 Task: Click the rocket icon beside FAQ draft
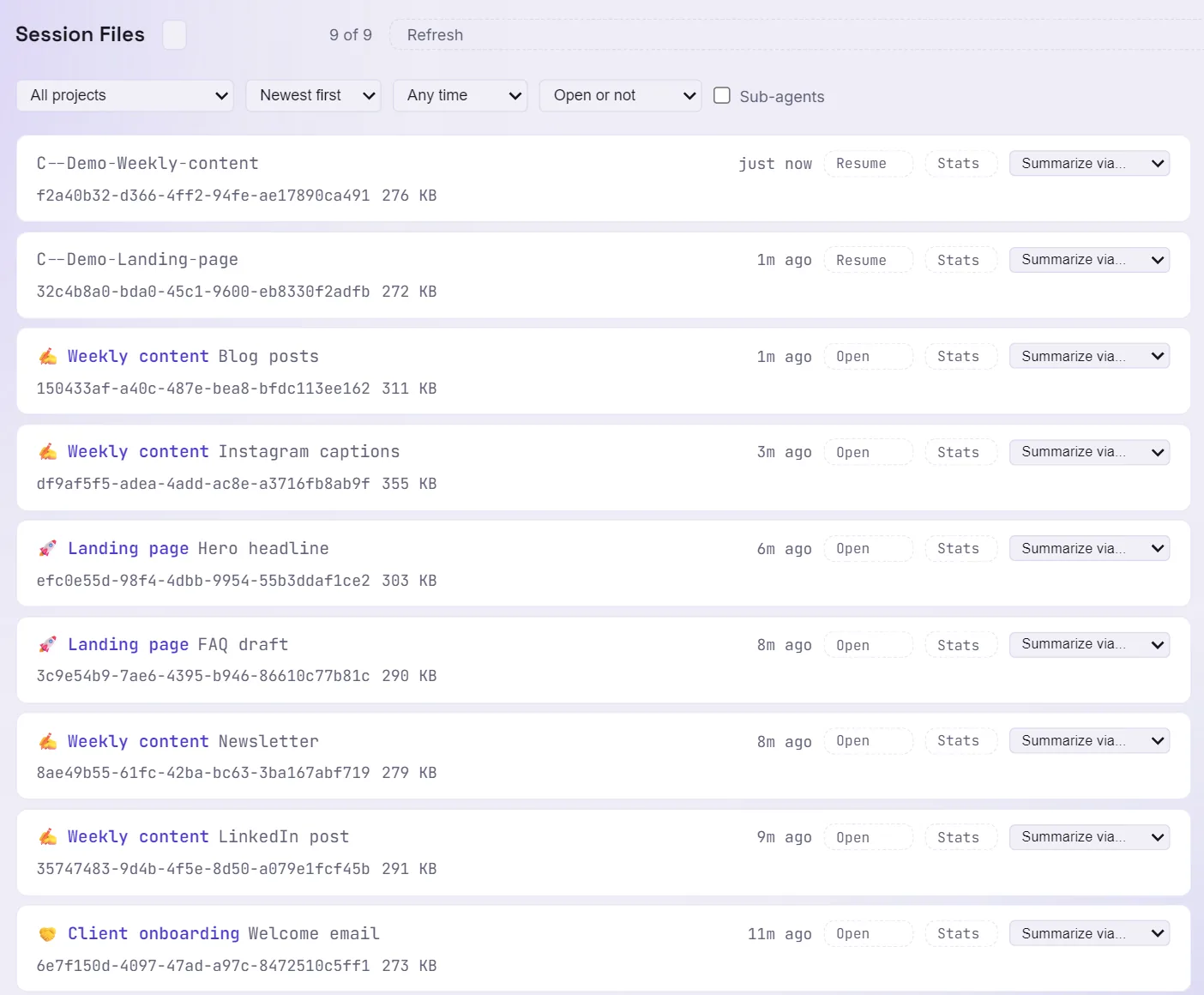coord(48,645)
